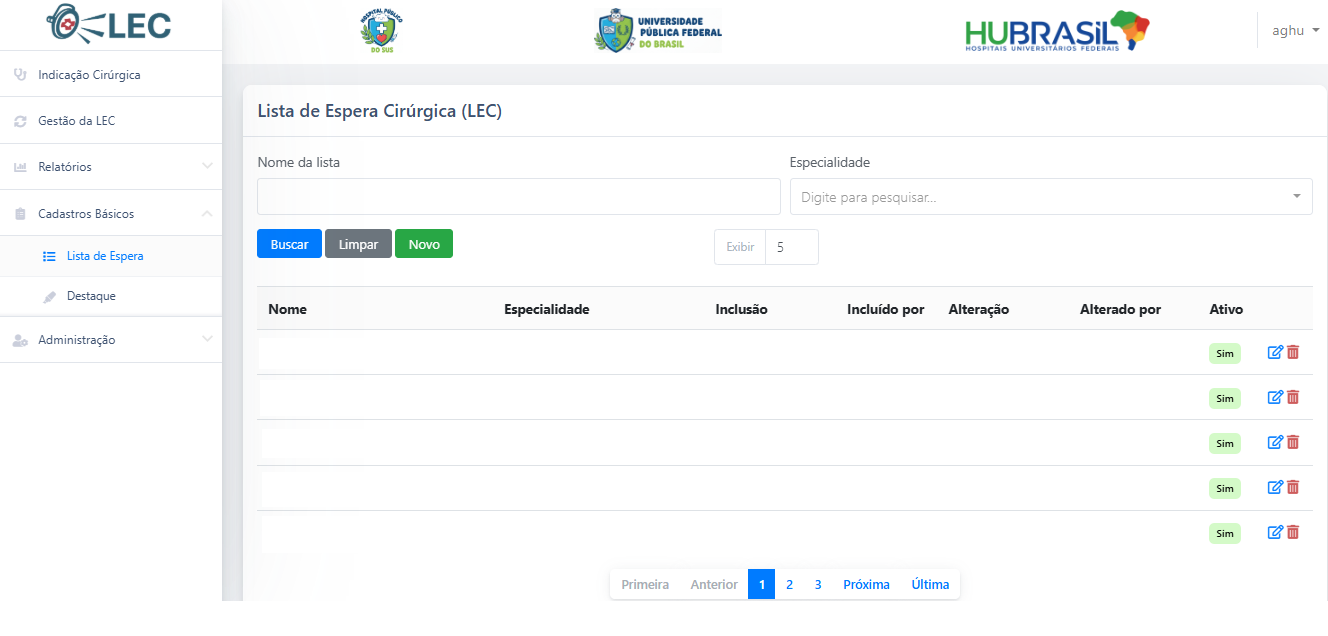Click the user-gear icon beside Administração
This screenshot has width=1328, height=636.
[20, 340]
